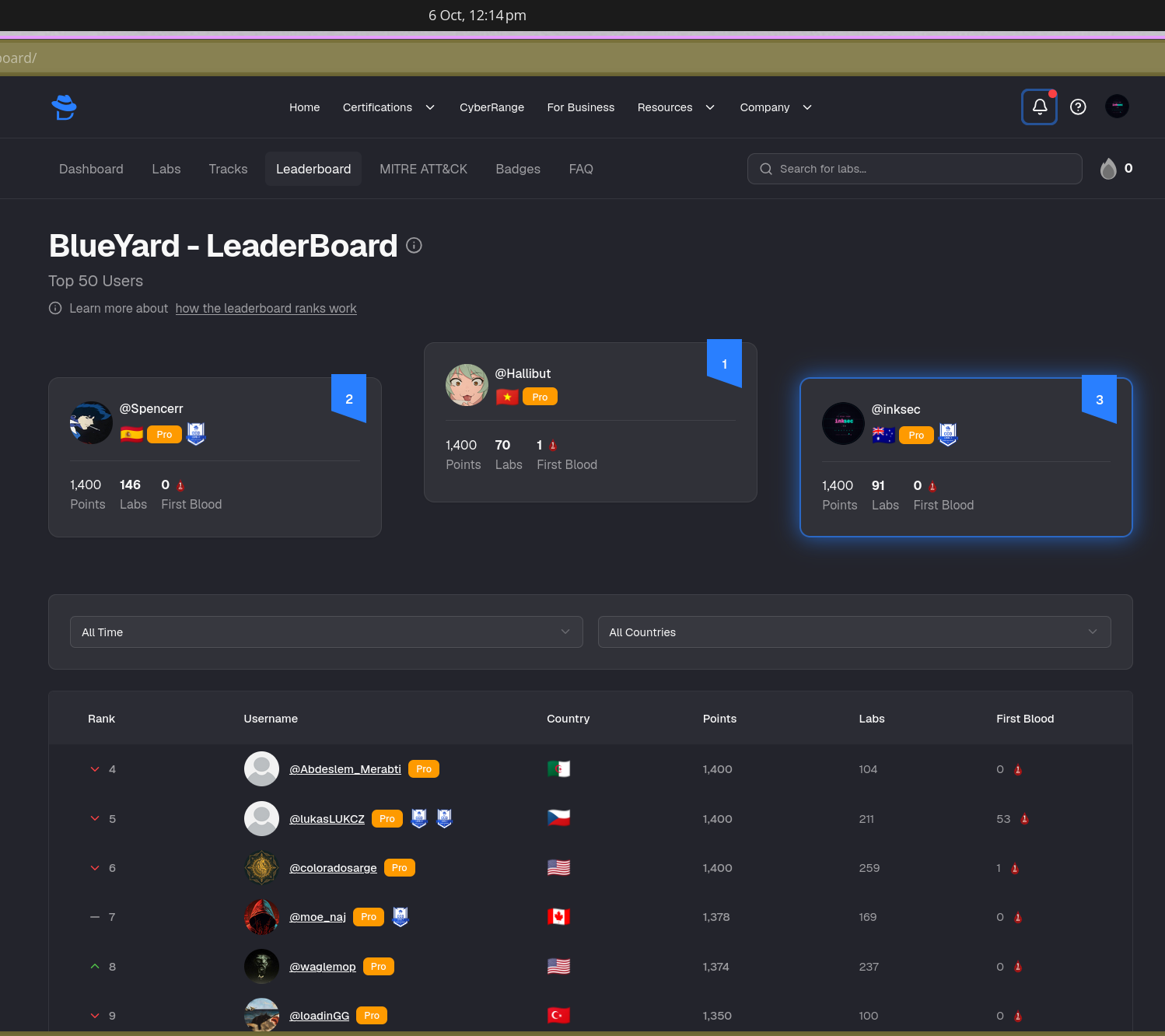Open the All Countries filter dropdown
1165x1036 pixels.
pos(854,632)
